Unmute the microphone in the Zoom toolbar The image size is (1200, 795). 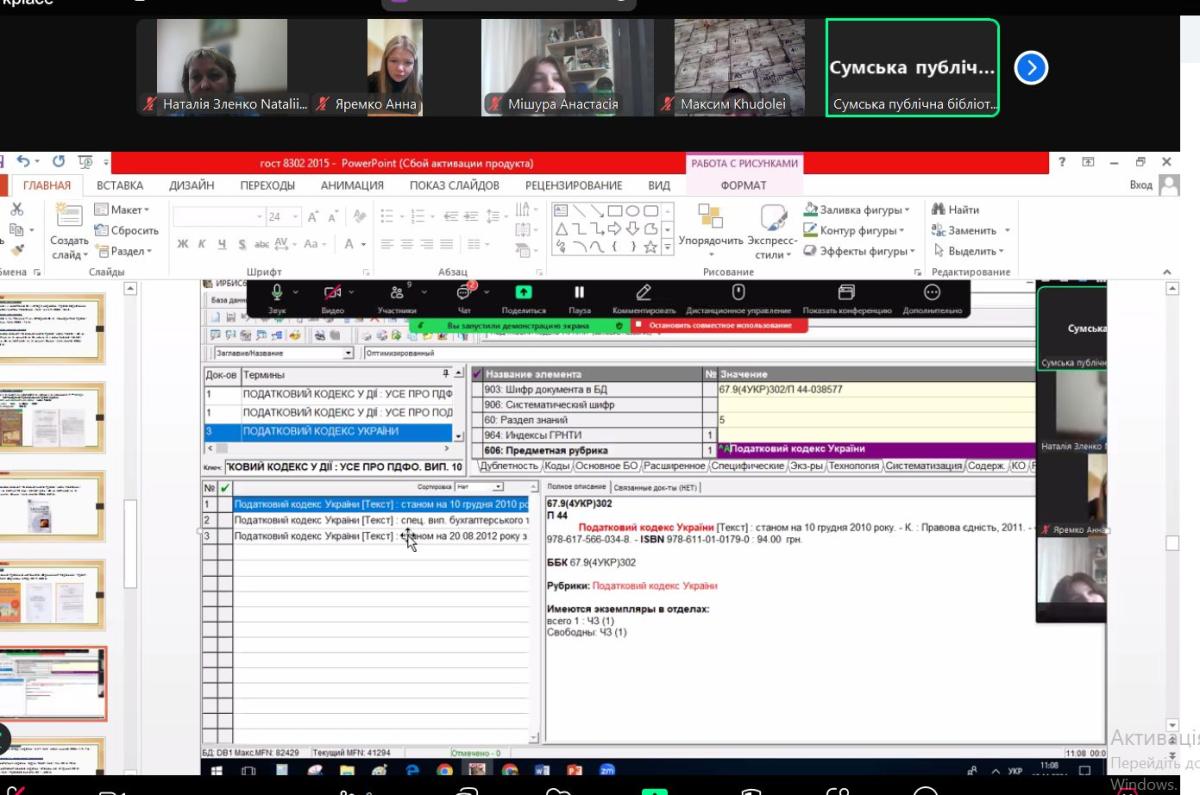coord(277,292)
